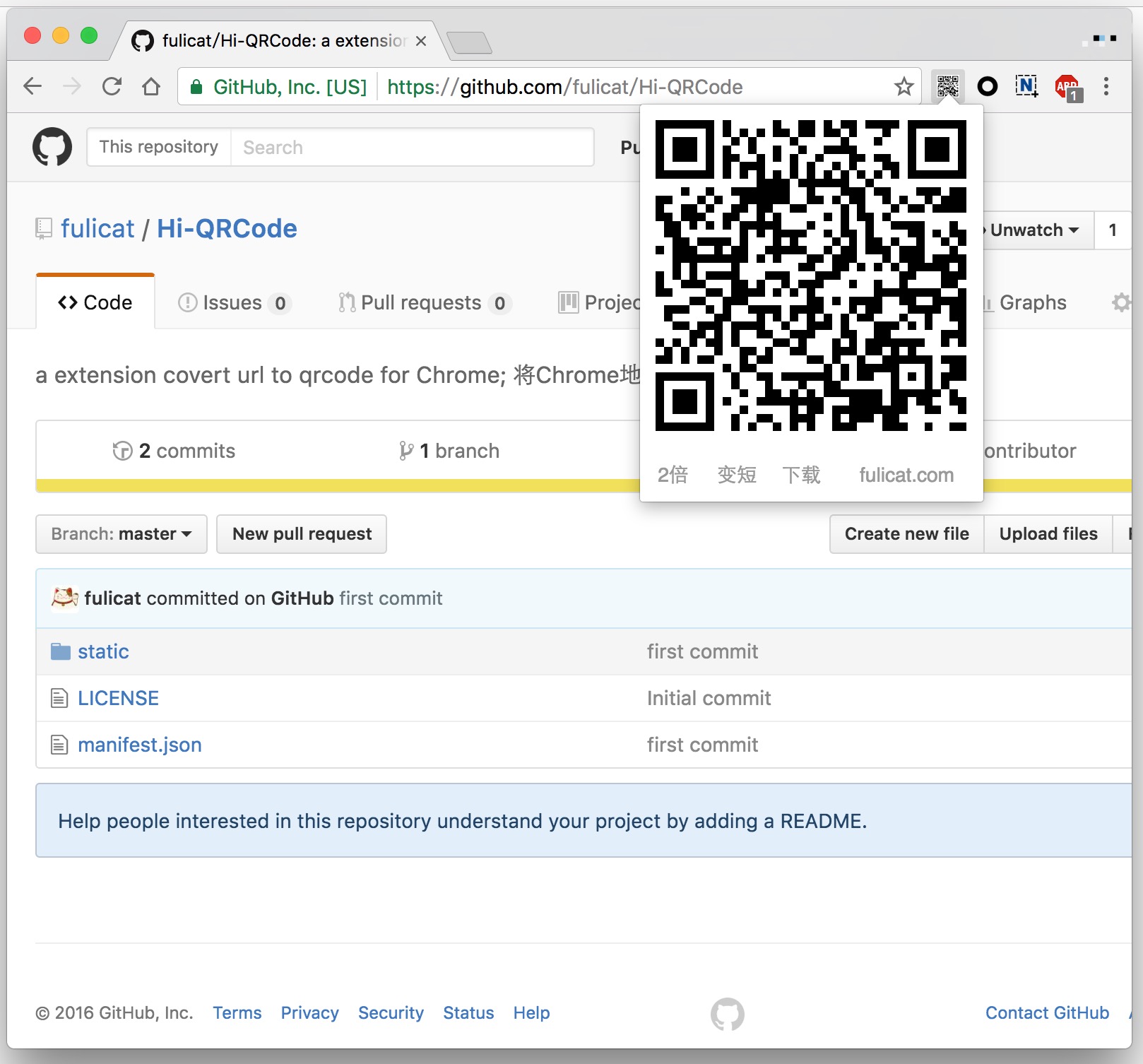The width and height of the screenshot is (1143, 1064).
Task: Open the fulicat user link
Action: point(97,228)
